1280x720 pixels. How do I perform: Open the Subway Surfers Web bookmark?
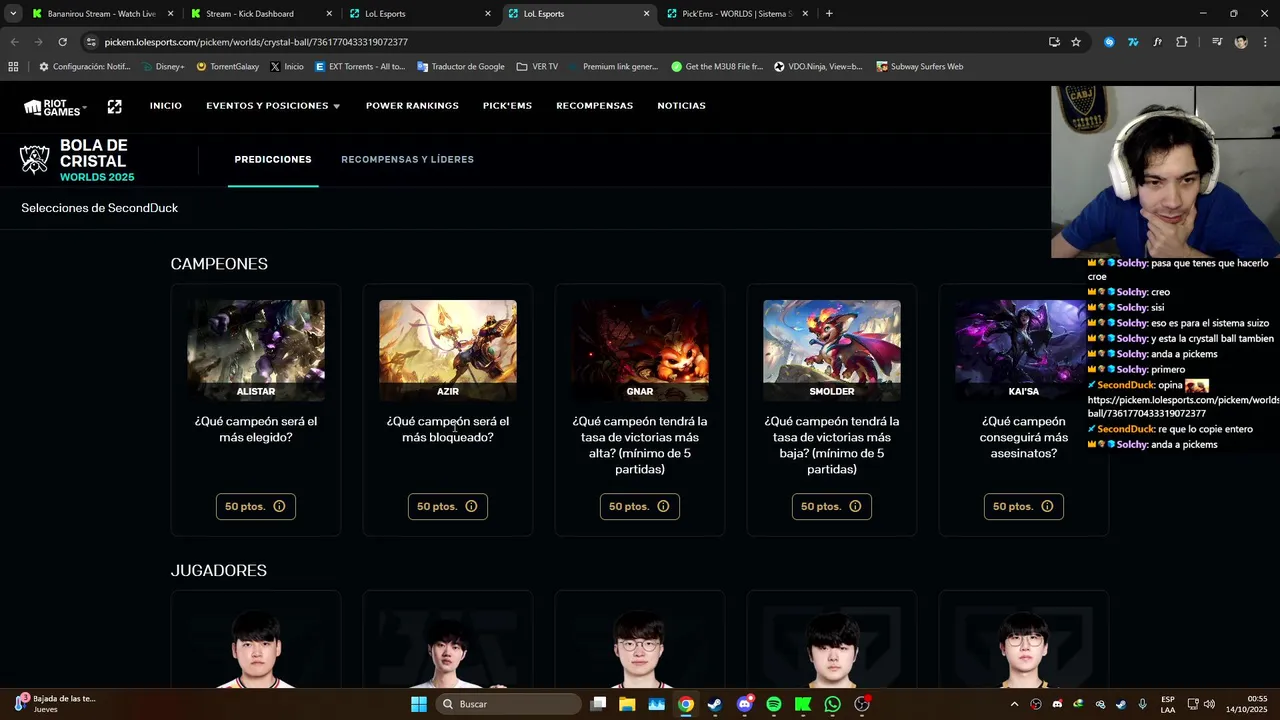click(919, 67)
